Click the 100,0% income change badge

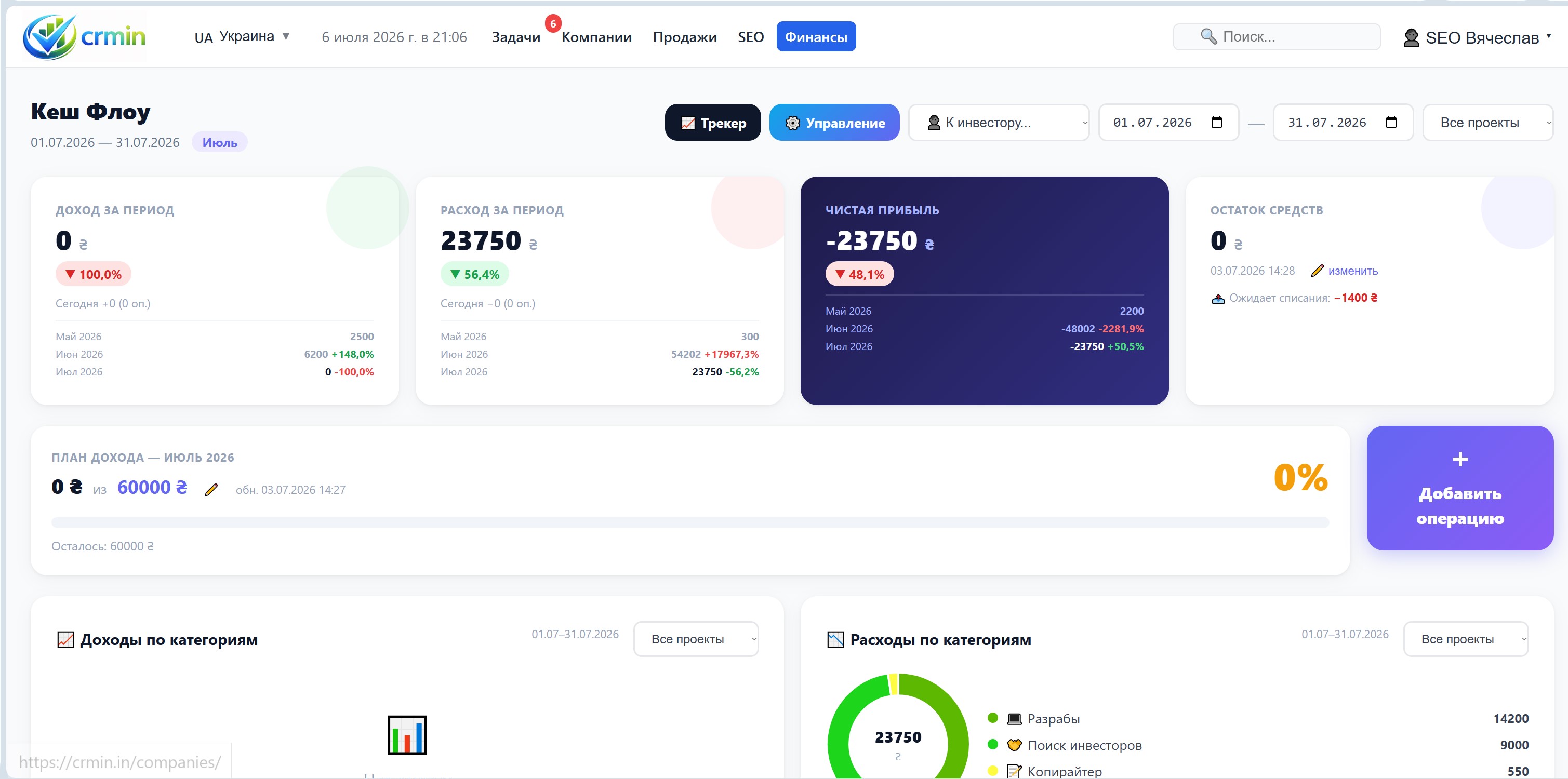click(93, 274)
